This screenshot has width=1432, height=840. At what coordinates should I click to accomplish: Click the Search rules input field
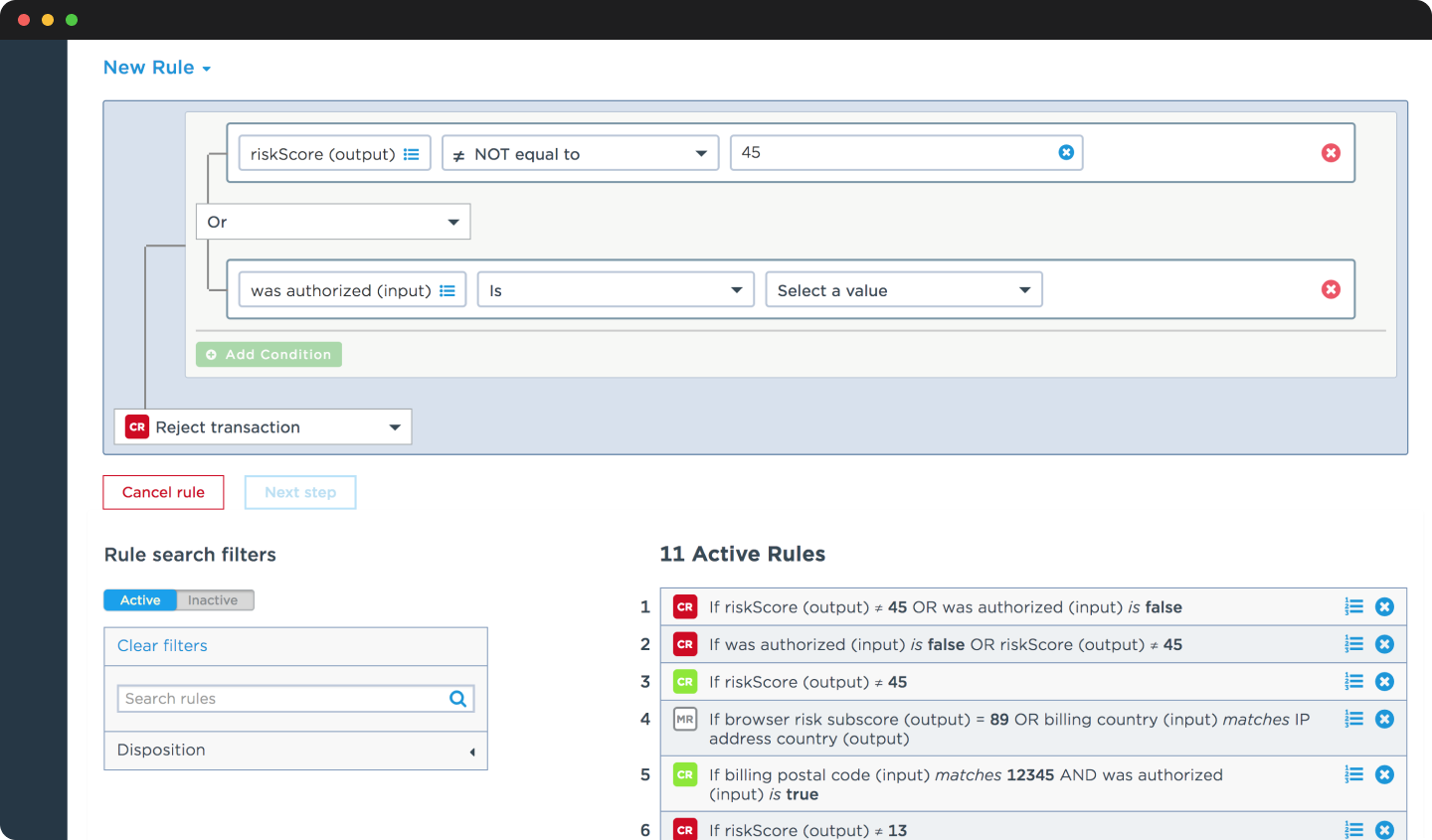coord(283,699)
